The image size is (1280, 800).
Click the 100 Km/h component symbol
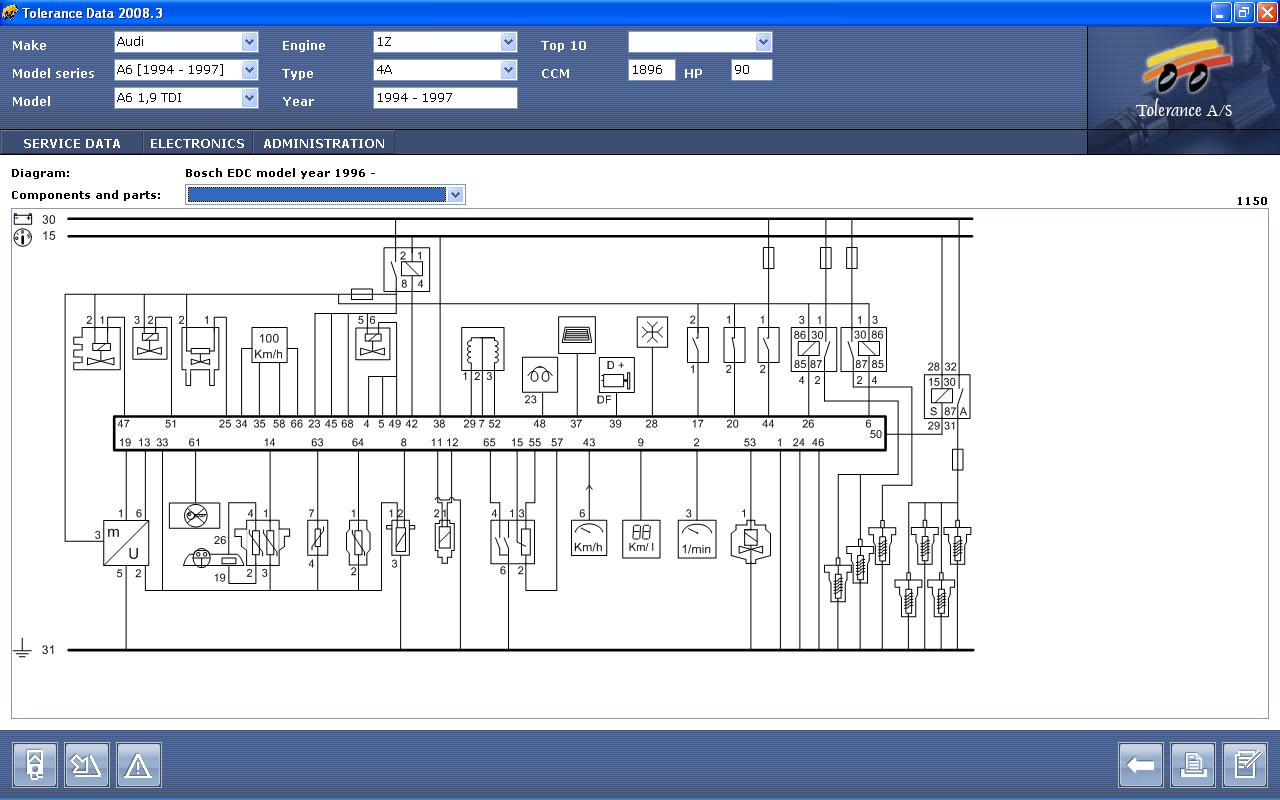tap(268, 346)
